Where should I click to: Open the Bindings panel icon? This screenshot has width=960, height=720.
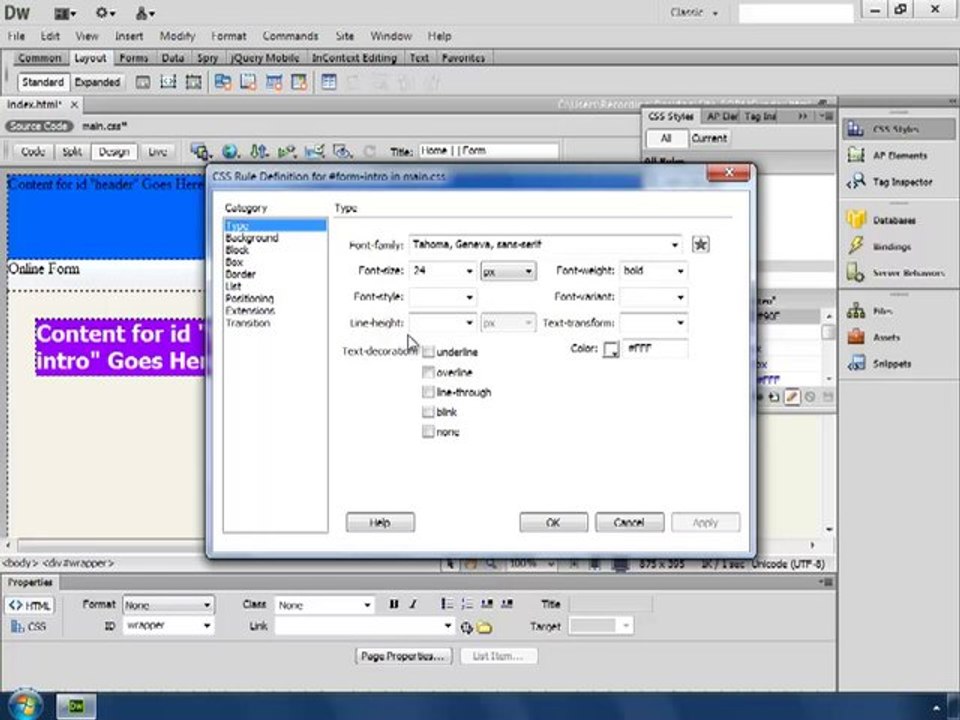coord(855,246)
